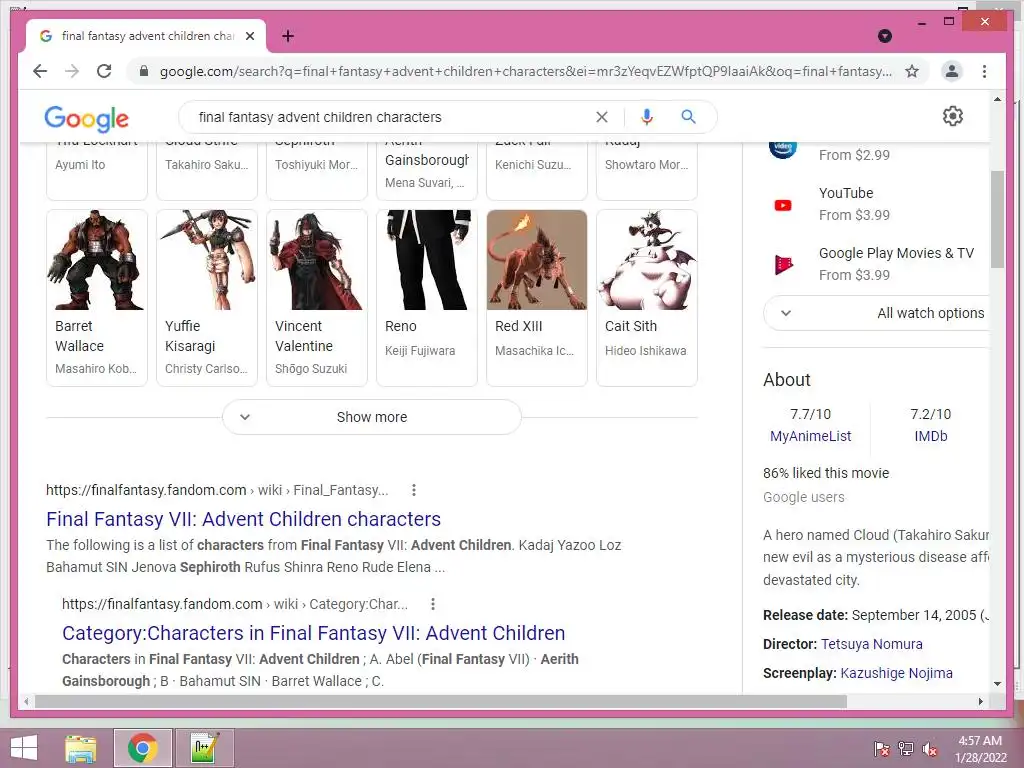Open the Red XIII character card
This screenshot has width=1024, height=768.
[x=537, y=298]
